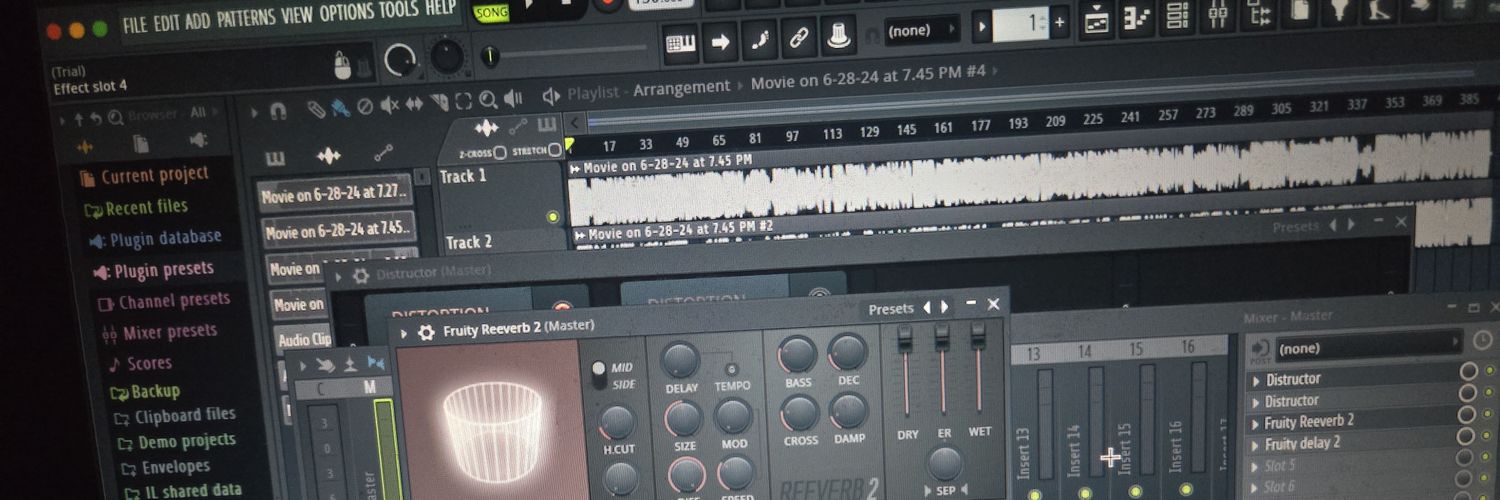Screen dimensions: 1500x500
Task: Open the Fruity Reeverb 2 window menu arrow
Action: coord(404,334)
